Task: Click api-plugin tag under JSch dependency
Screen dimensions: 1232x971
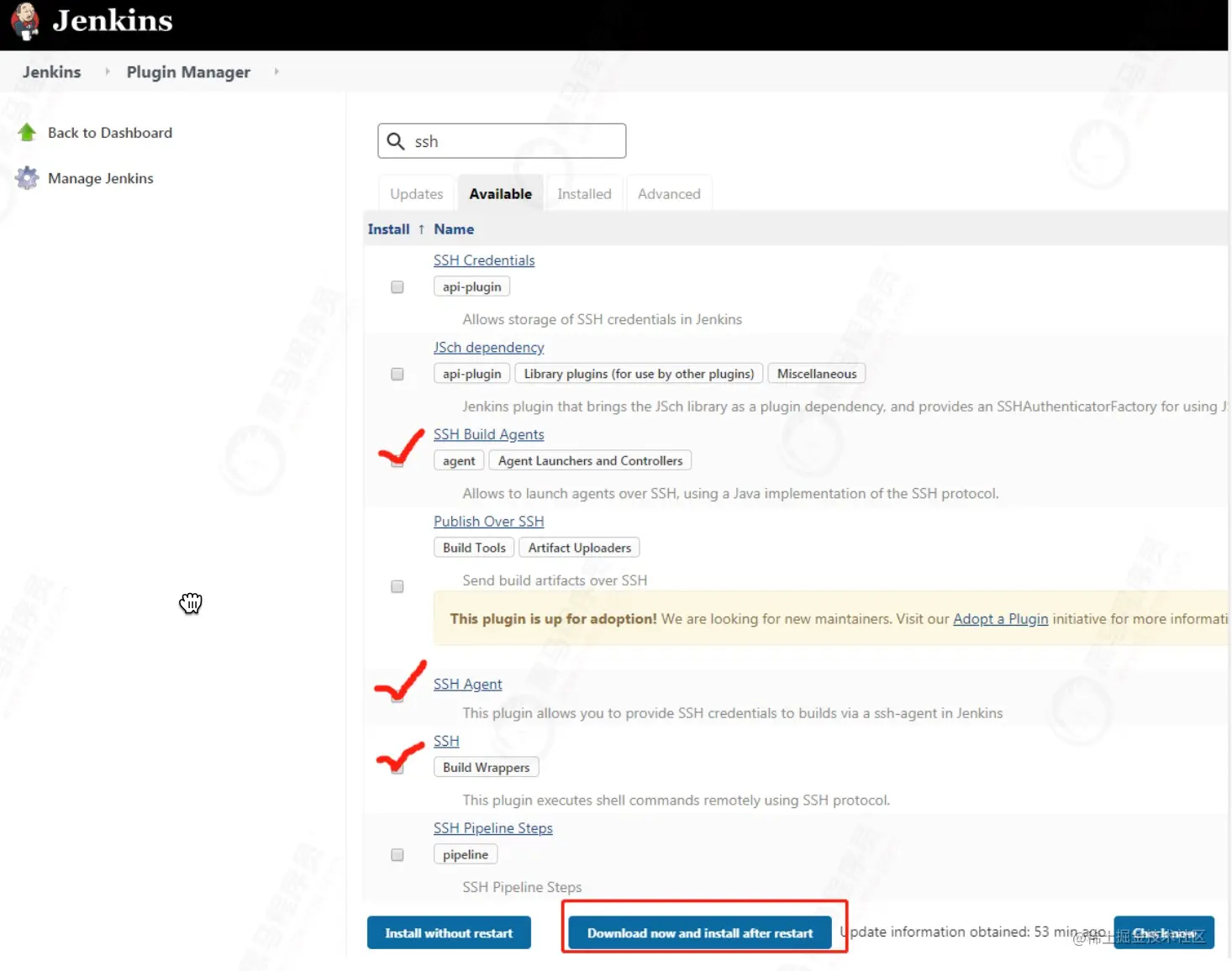Action: [471, 374]
